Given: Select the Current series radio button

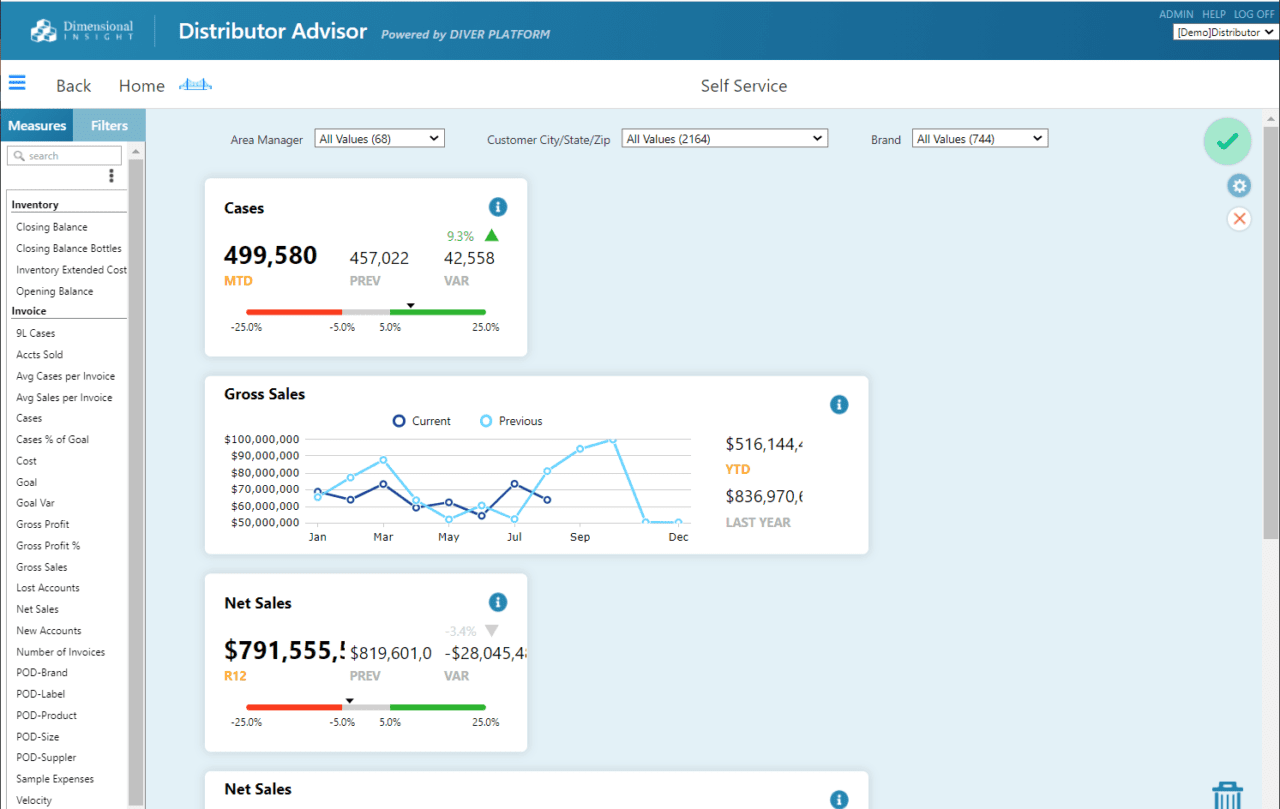Looking at the screenshot, I should click(x=399, y=421).
